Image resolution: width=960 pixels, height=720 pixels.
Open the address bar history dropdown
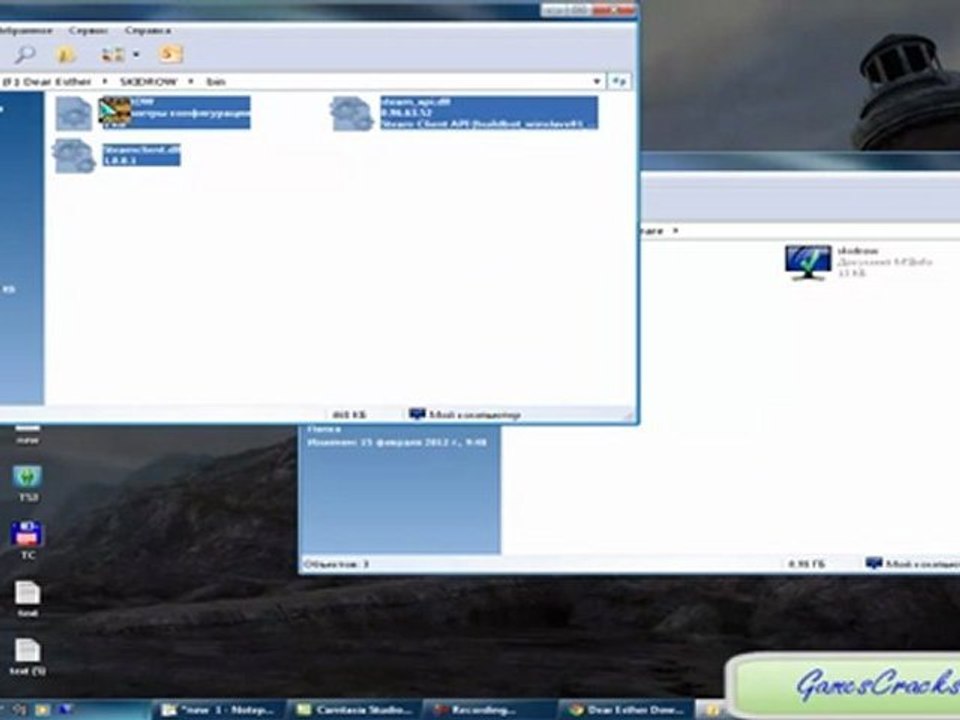tap(596, 81)
